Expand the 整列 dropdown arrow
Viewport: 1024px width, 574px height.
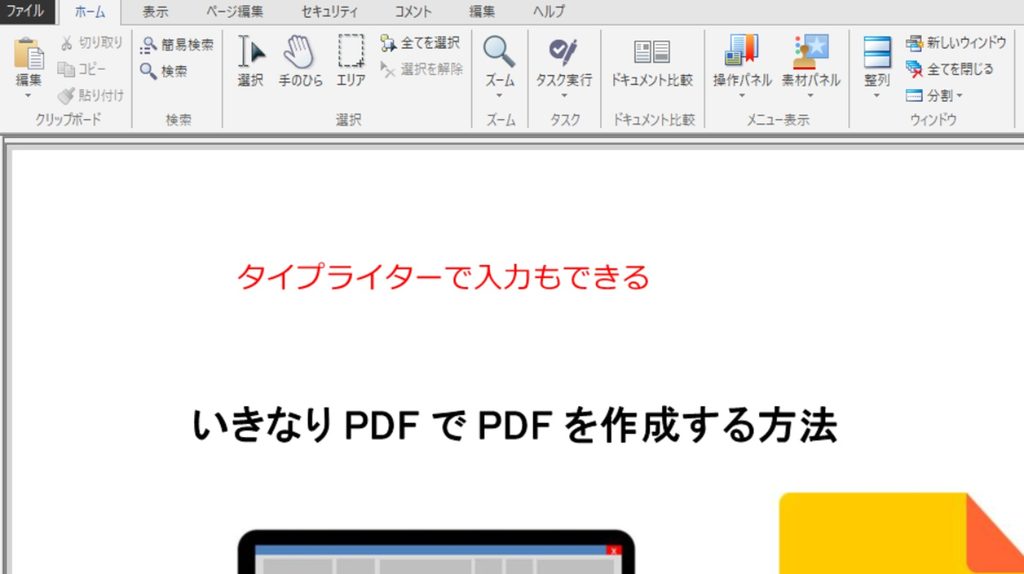876,96
